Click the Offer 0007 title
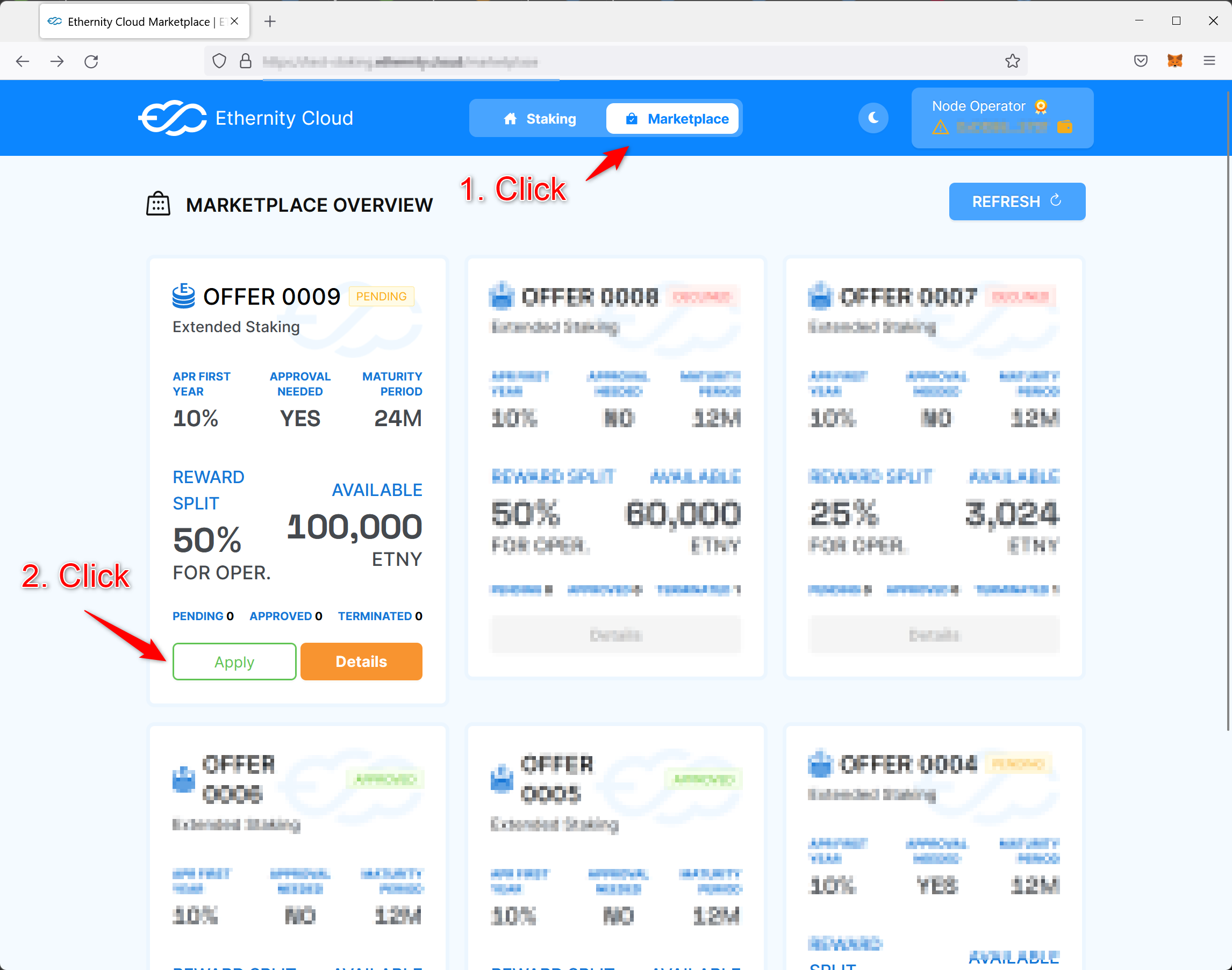Image resolution: width=1232 pixels, height=970 pixels. (x=908, y=297)
